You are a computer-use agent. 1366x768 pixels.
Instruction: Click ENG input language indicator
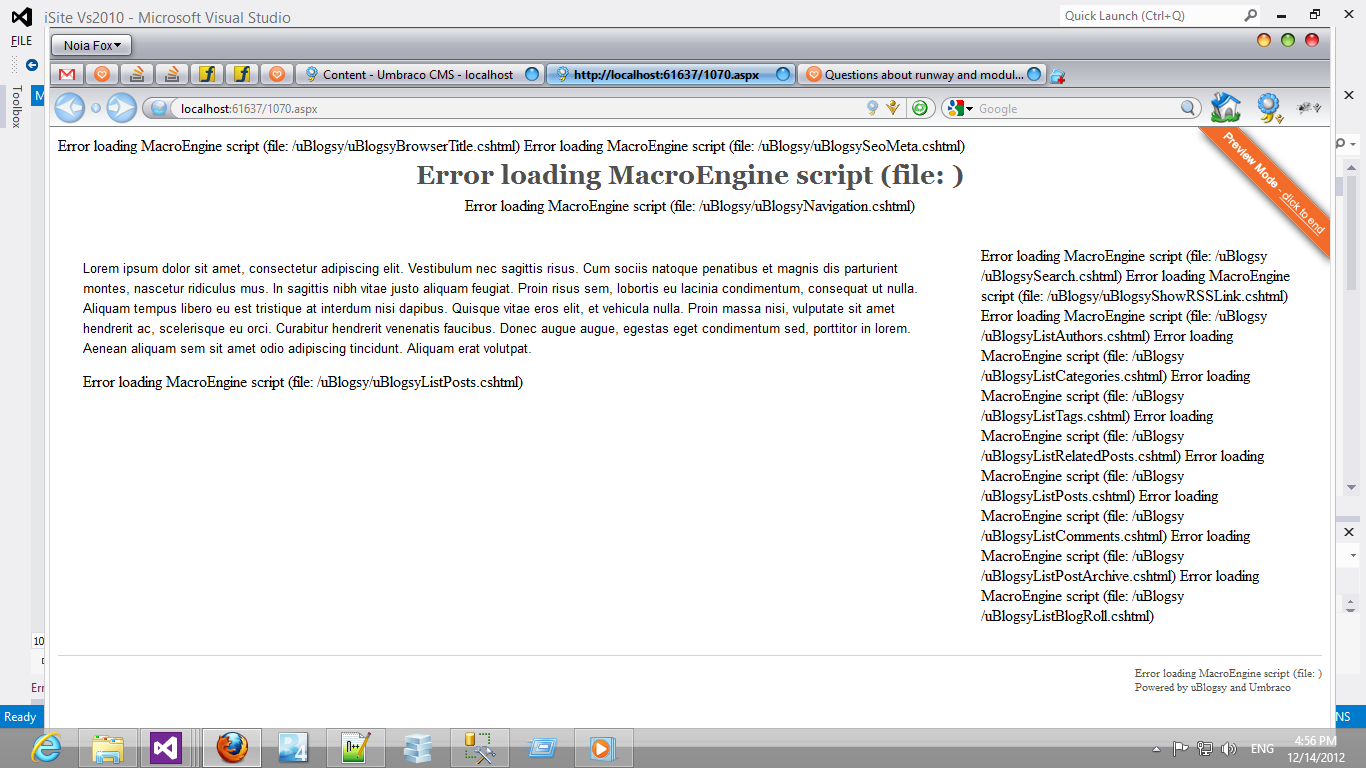point(1262,748)
